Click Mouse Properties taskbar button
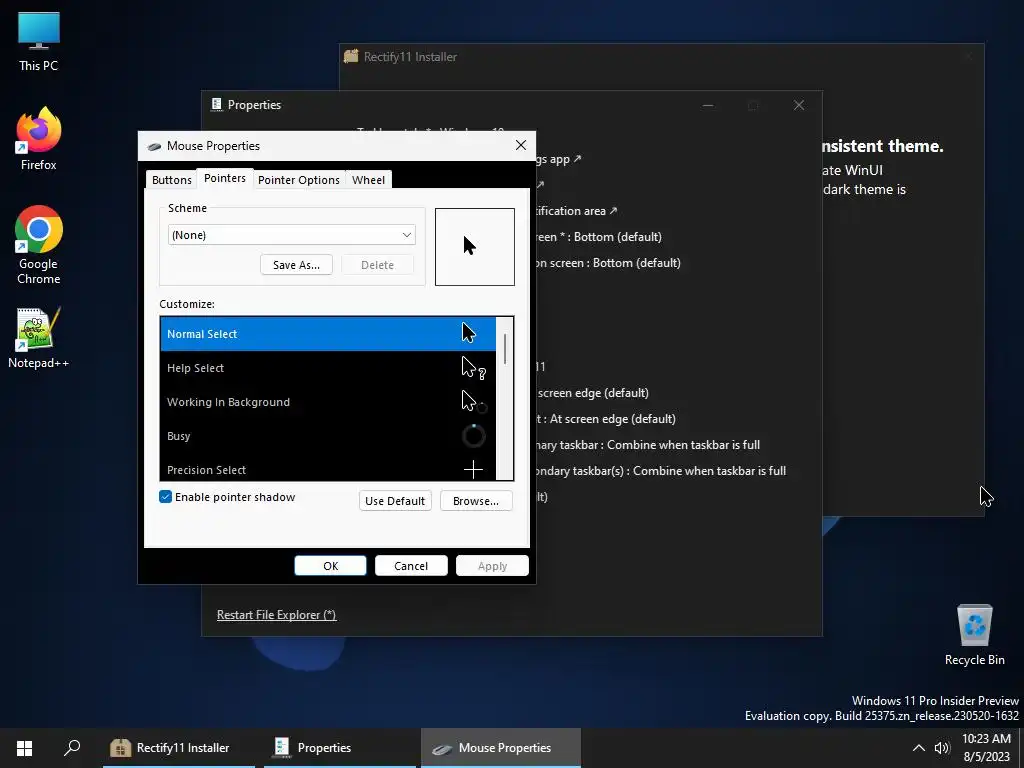Screen dimensions: 1024x768 [x=501, y=748]
